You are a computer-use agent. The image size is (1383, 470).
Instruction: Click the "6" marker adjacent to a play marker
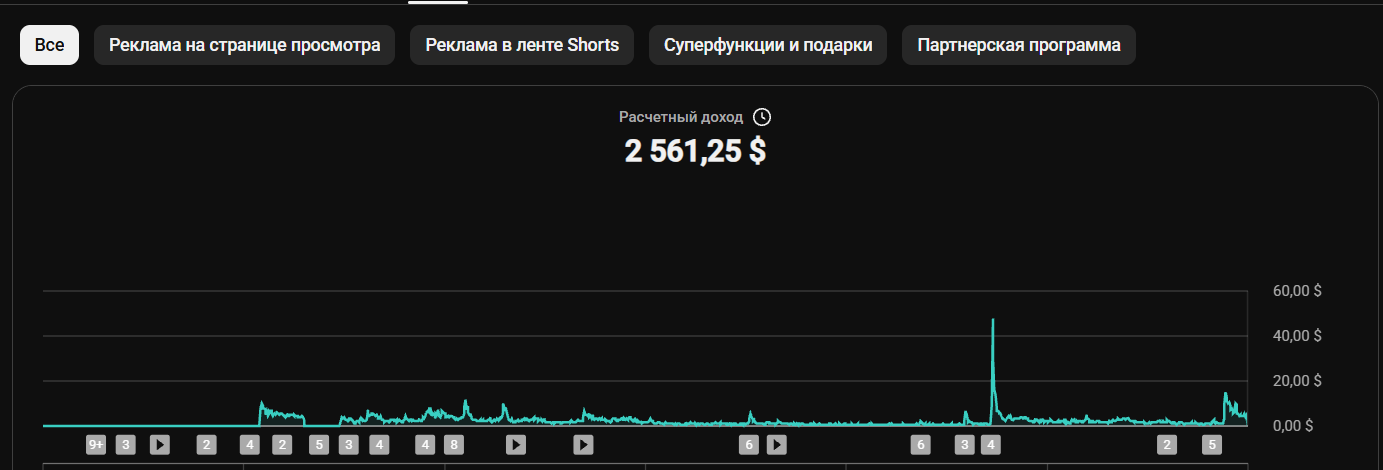point(749,445)
